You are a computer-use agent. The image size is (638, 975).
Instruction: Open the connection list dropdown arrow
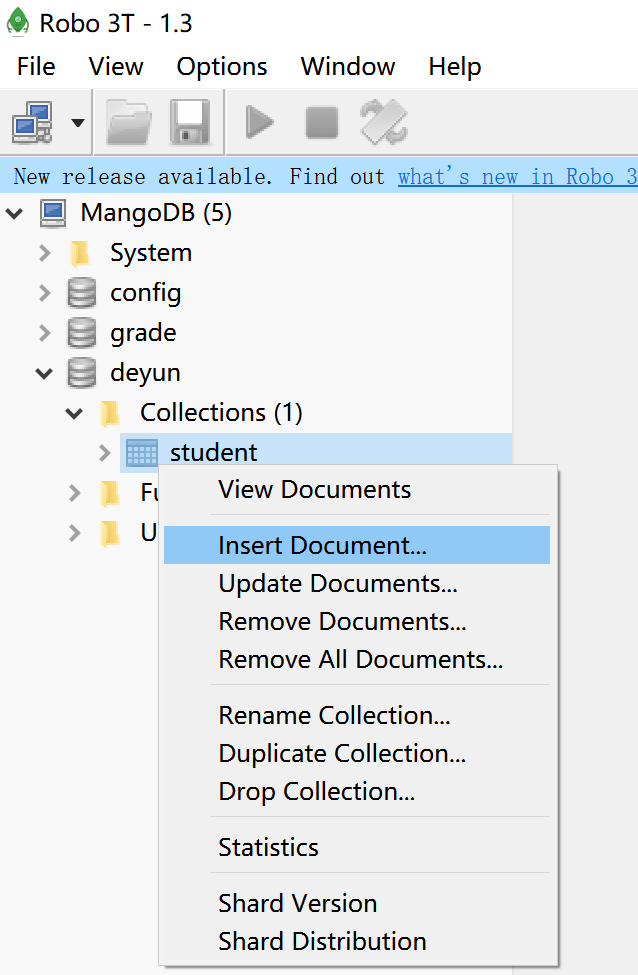[78, 122]
